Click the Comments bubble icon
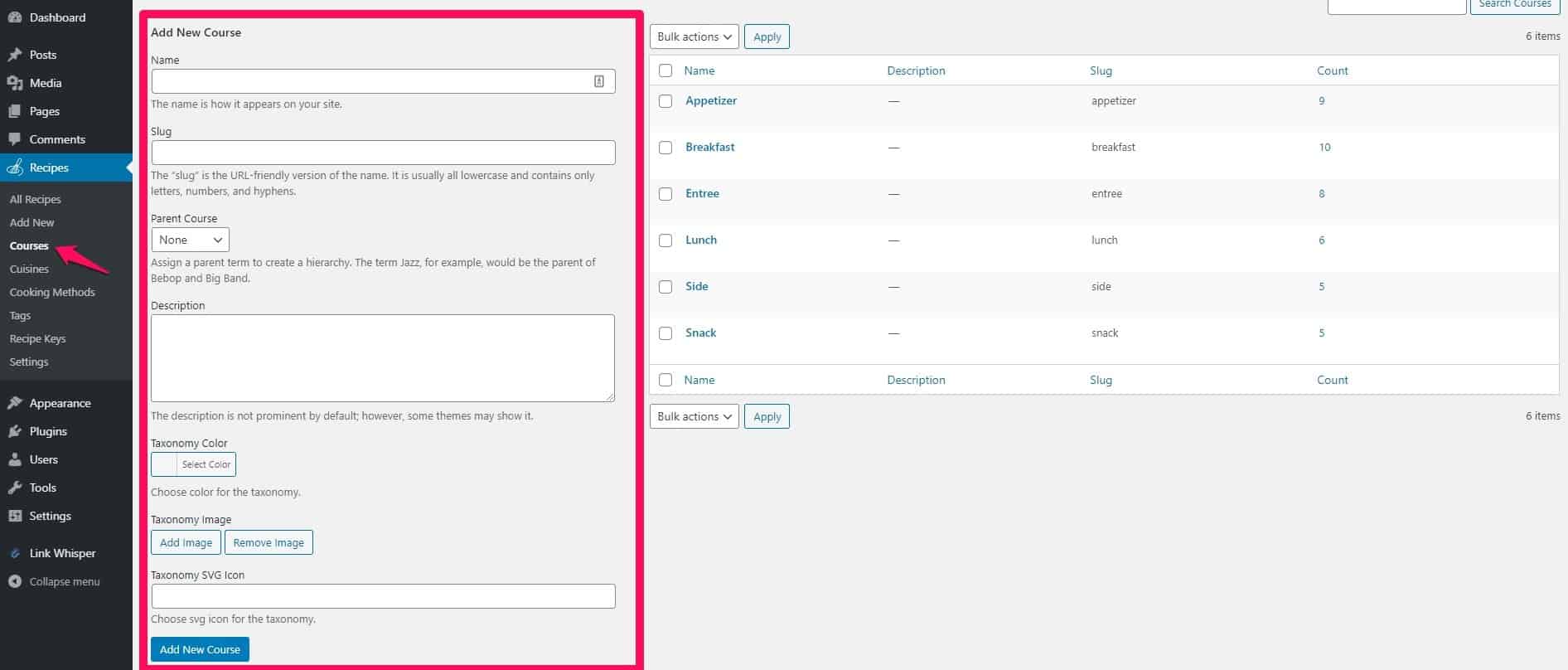The width and height of the screenshot is (1568, 670). pyautogui.click(x=15, y=139)
